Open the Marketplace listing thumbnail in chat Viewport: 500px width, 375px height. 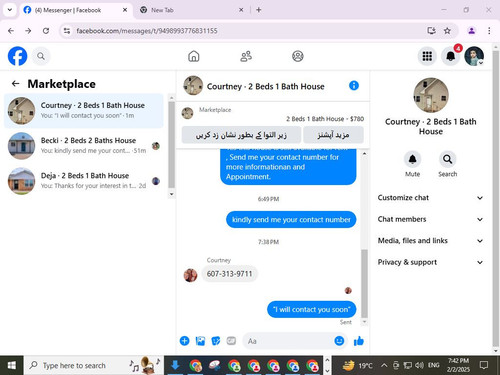click(187, 113)
